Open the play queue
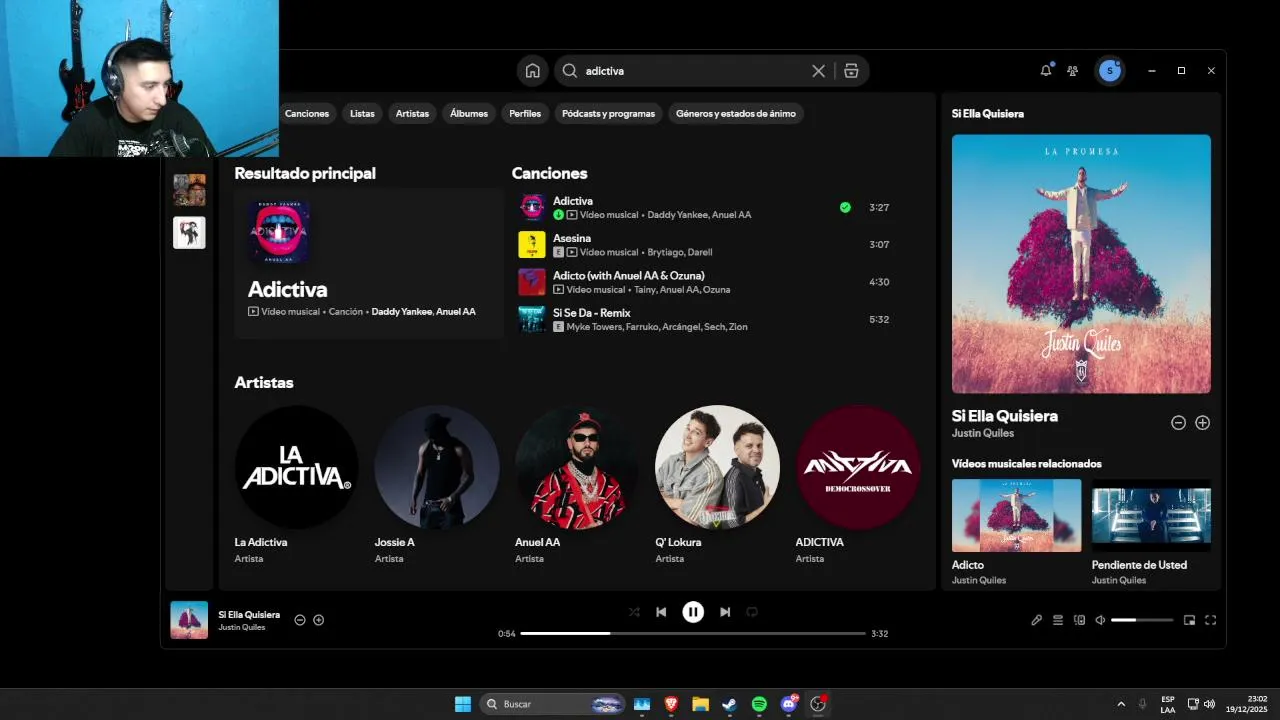 (x=1058, y=620)
